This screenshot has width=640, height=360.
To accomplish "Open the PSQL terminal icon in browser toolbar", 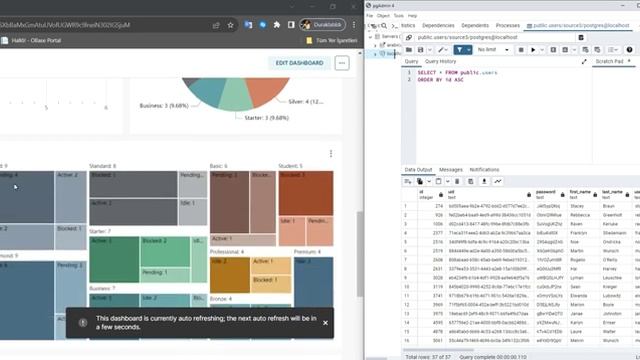I will (x=394, y=26).
